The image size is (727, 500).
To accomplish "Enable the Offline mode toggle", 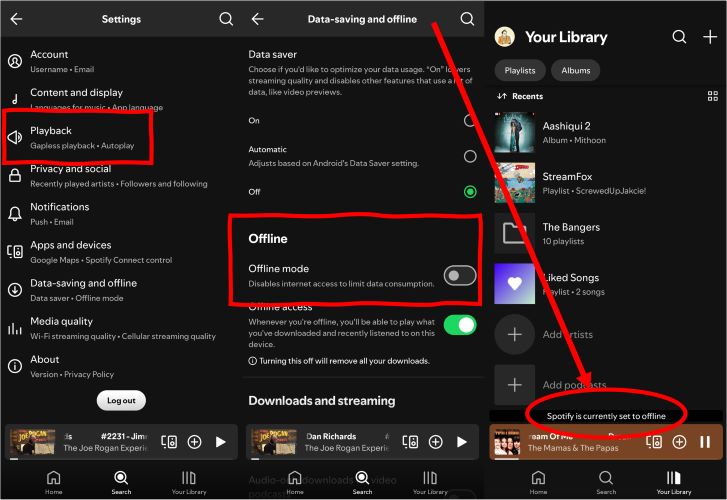I will [459, 276].
